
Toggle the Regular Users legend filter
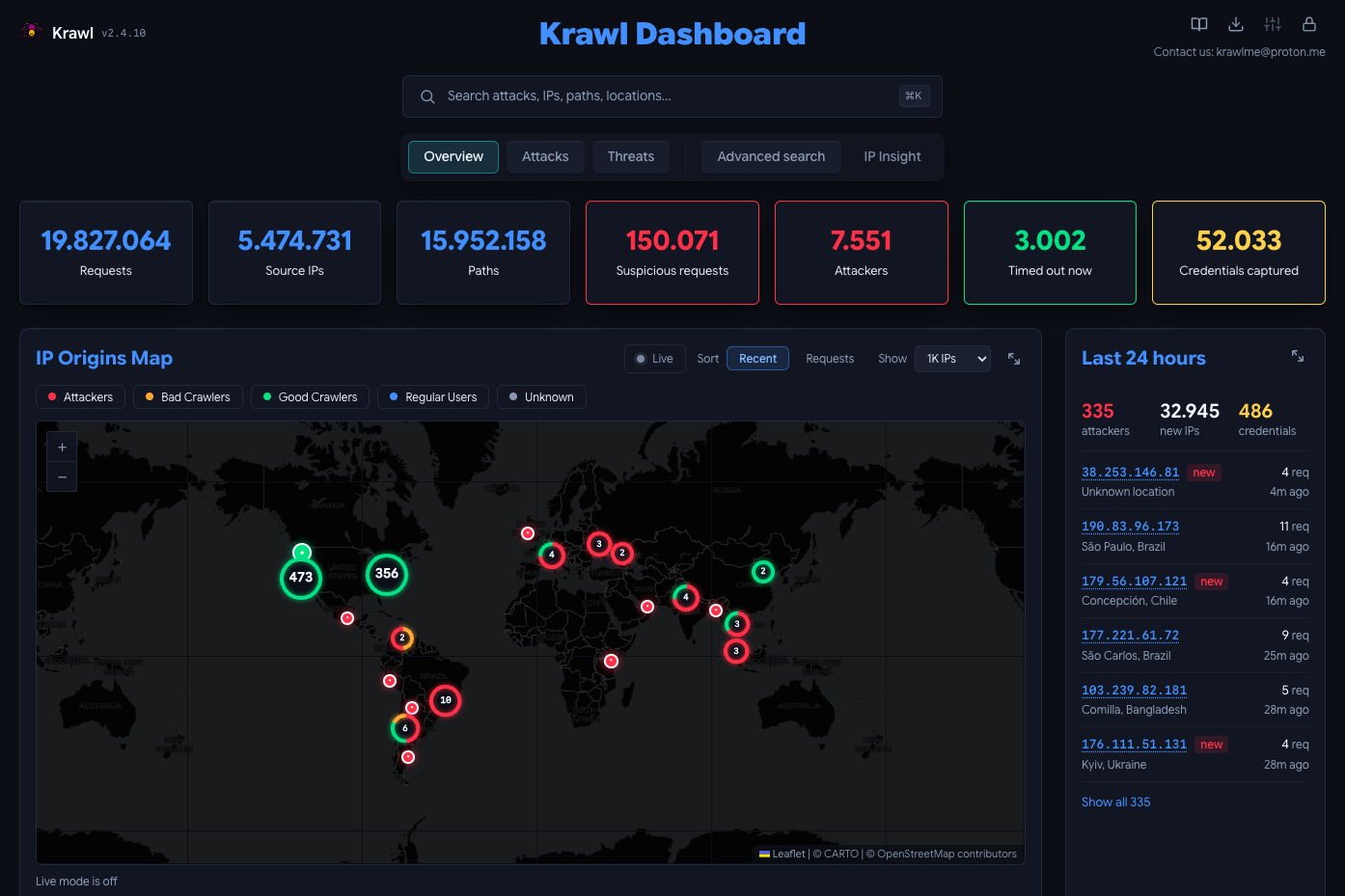tap(433, 397)
